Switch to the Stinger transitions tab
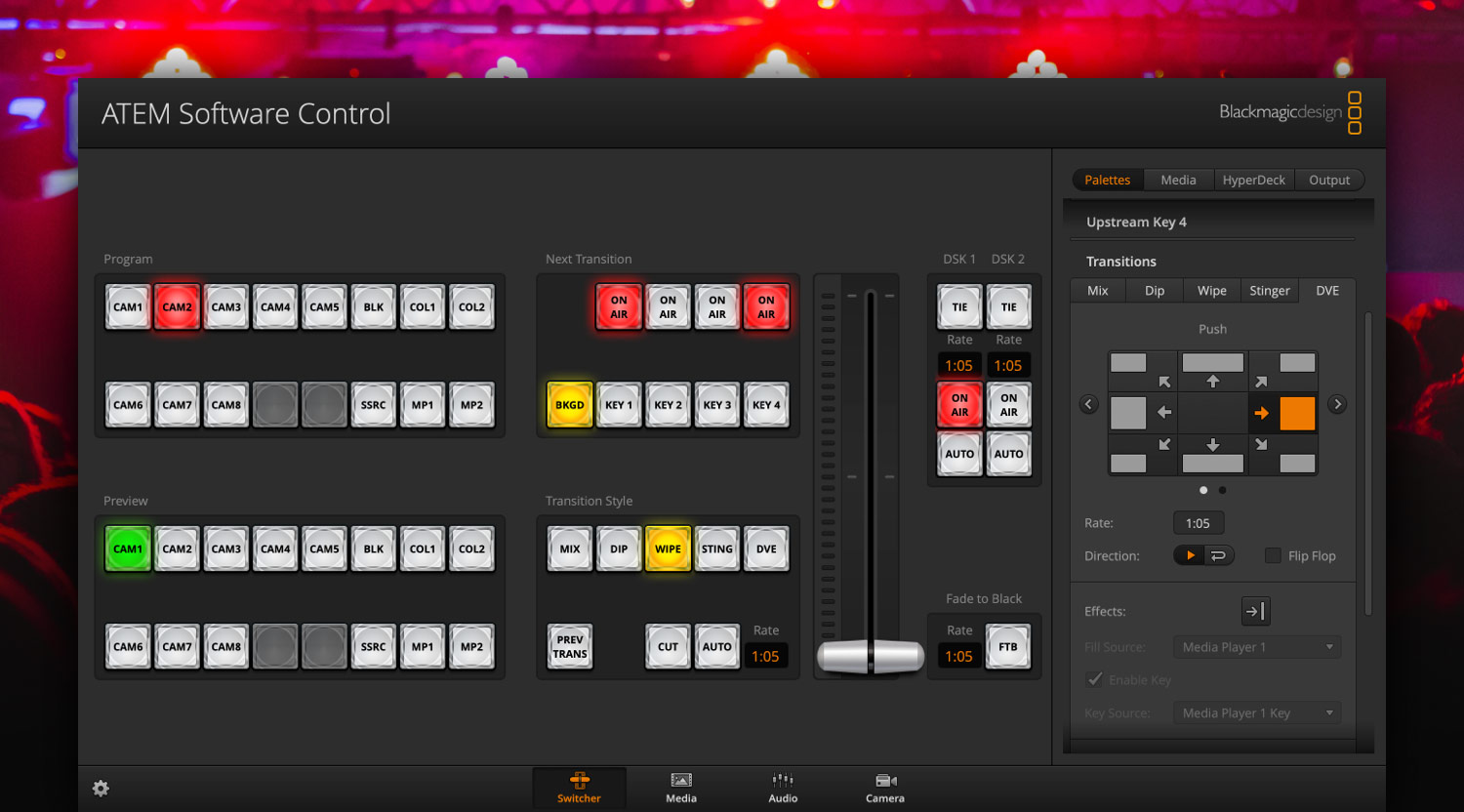Image resolution: width=1464 pixels, height=812 pixels. click(x=1269, y=290)
